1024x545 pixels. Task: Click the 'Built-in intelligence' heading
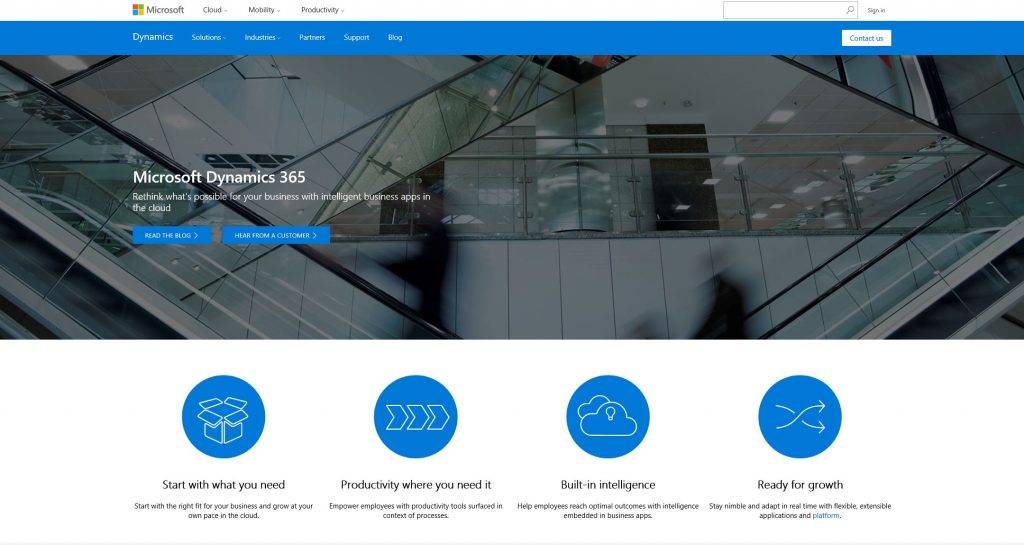pos(608,484)
